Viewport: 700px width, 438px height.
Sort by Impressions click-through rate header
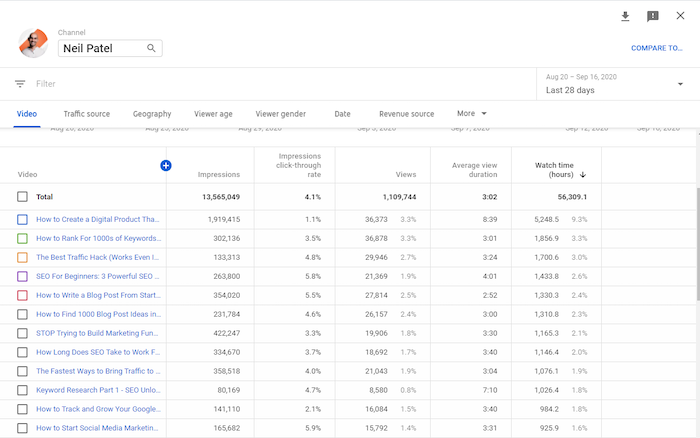pos(298,166)
